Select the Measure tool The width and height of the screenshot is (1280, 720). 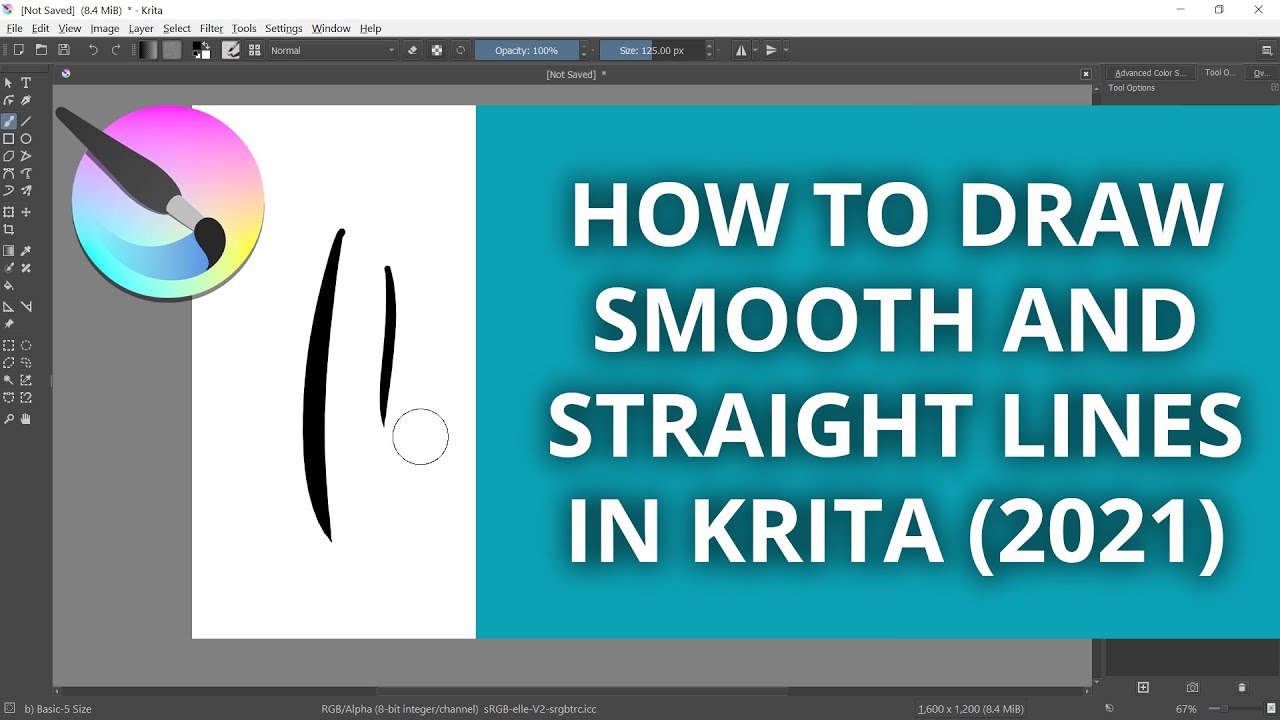pos(26,307)
